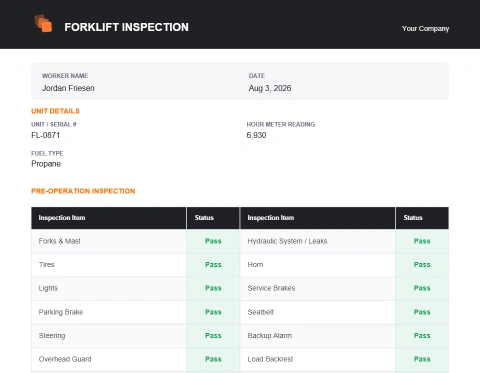Click the WORKER NAME label
Screen dimensions: 480x373
click(65, 76)
